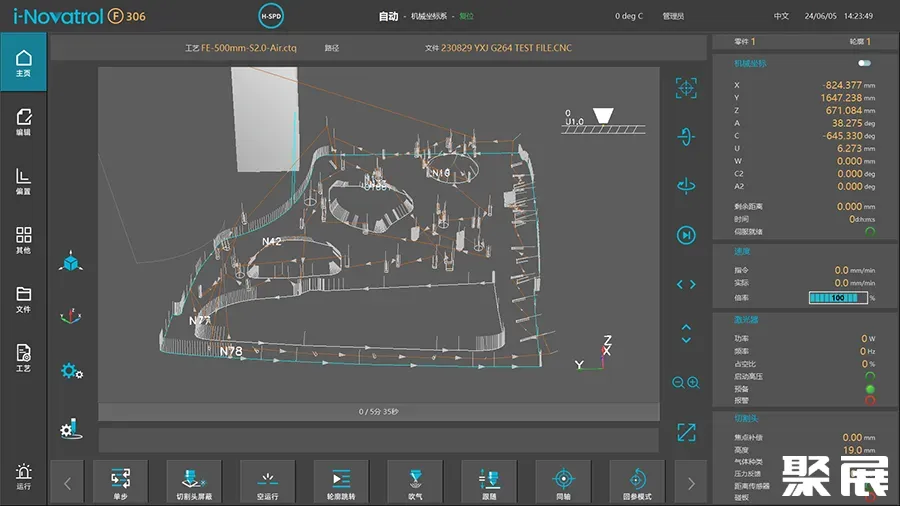Screen dimensions: 900x506
Task: Click the vertical up-down chevrons icon
Action: (686, 333)
